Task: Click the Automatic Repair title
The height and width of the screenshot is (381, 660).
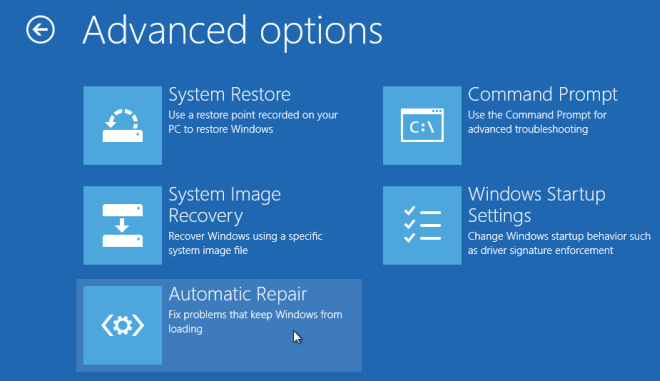Action: click(238, 294)
